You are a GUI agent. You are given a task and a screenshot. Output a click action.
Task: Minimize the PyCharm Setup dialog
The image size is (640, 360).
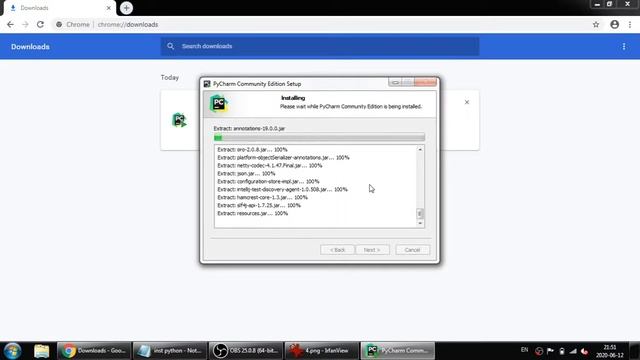click(395, 82)
